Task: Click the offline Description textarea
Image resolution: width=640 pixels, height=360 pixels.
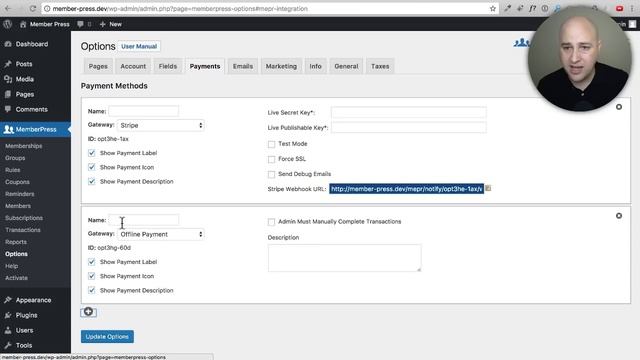Action: click(344, 258)
